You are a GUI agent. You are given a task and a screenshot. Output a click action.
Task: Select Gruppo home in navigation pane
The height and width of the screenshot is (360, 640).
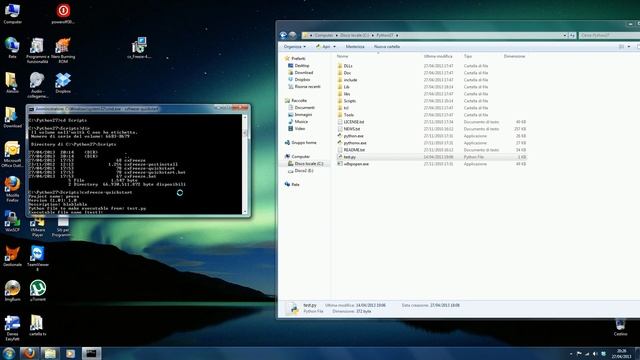coord(304,142)
